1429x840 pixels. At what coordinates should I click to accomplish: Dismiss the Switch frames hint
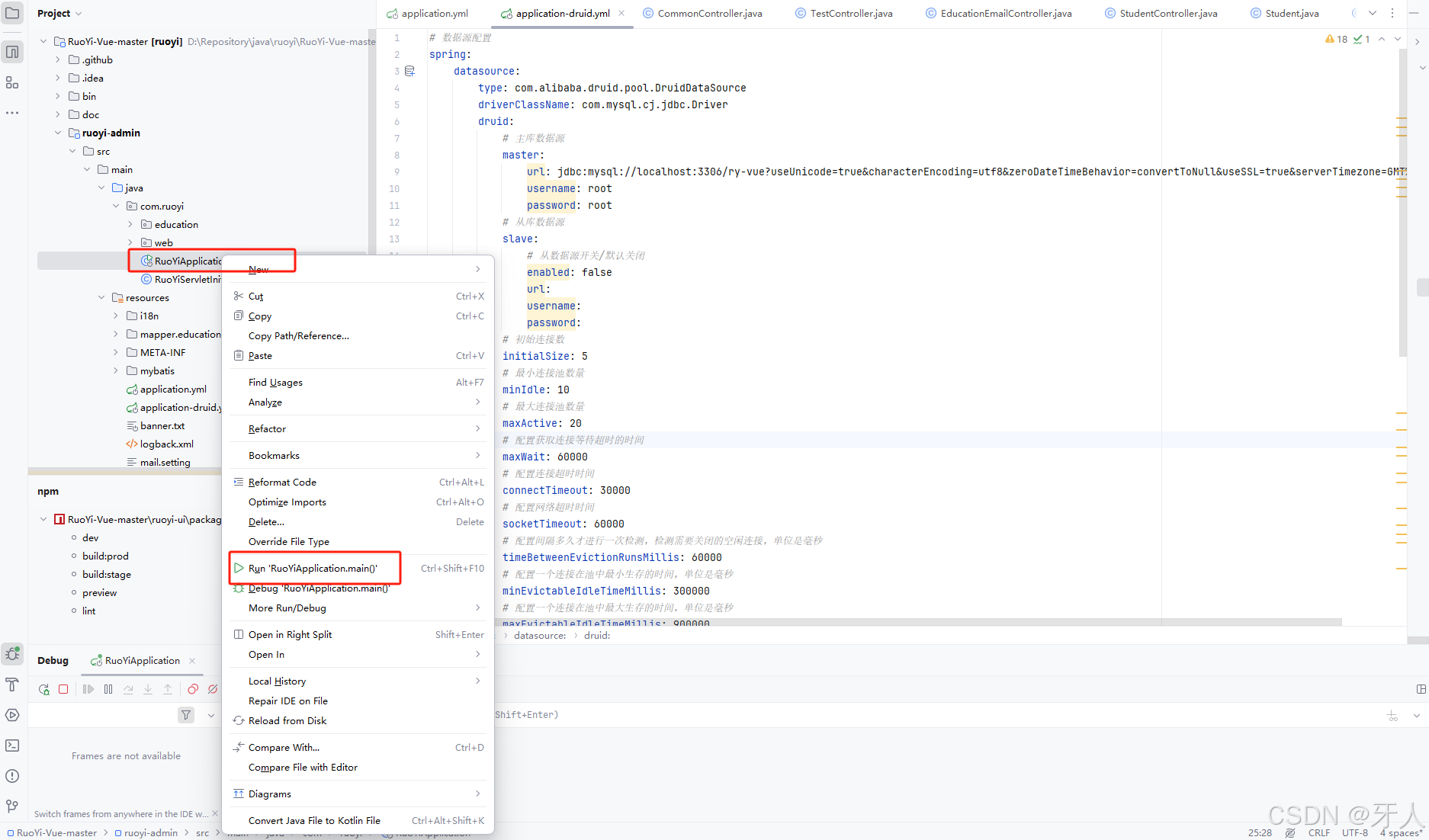(x=214, y=814)
